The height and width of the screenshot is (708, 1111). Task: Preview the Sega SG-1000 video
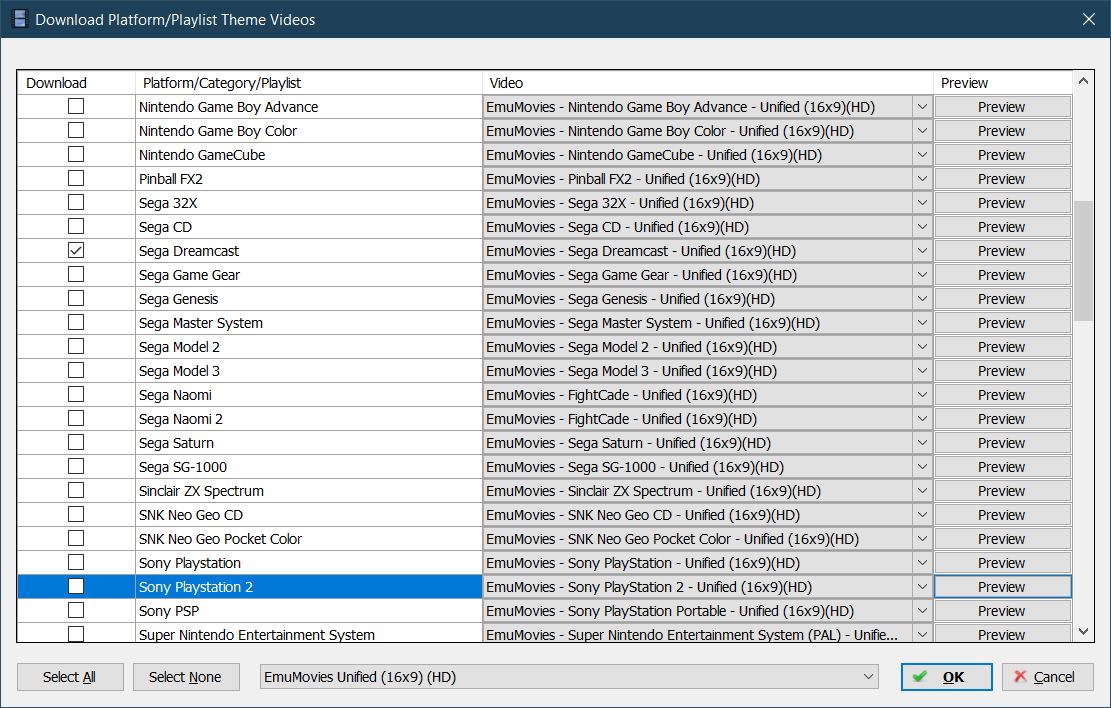[1002, 467]
